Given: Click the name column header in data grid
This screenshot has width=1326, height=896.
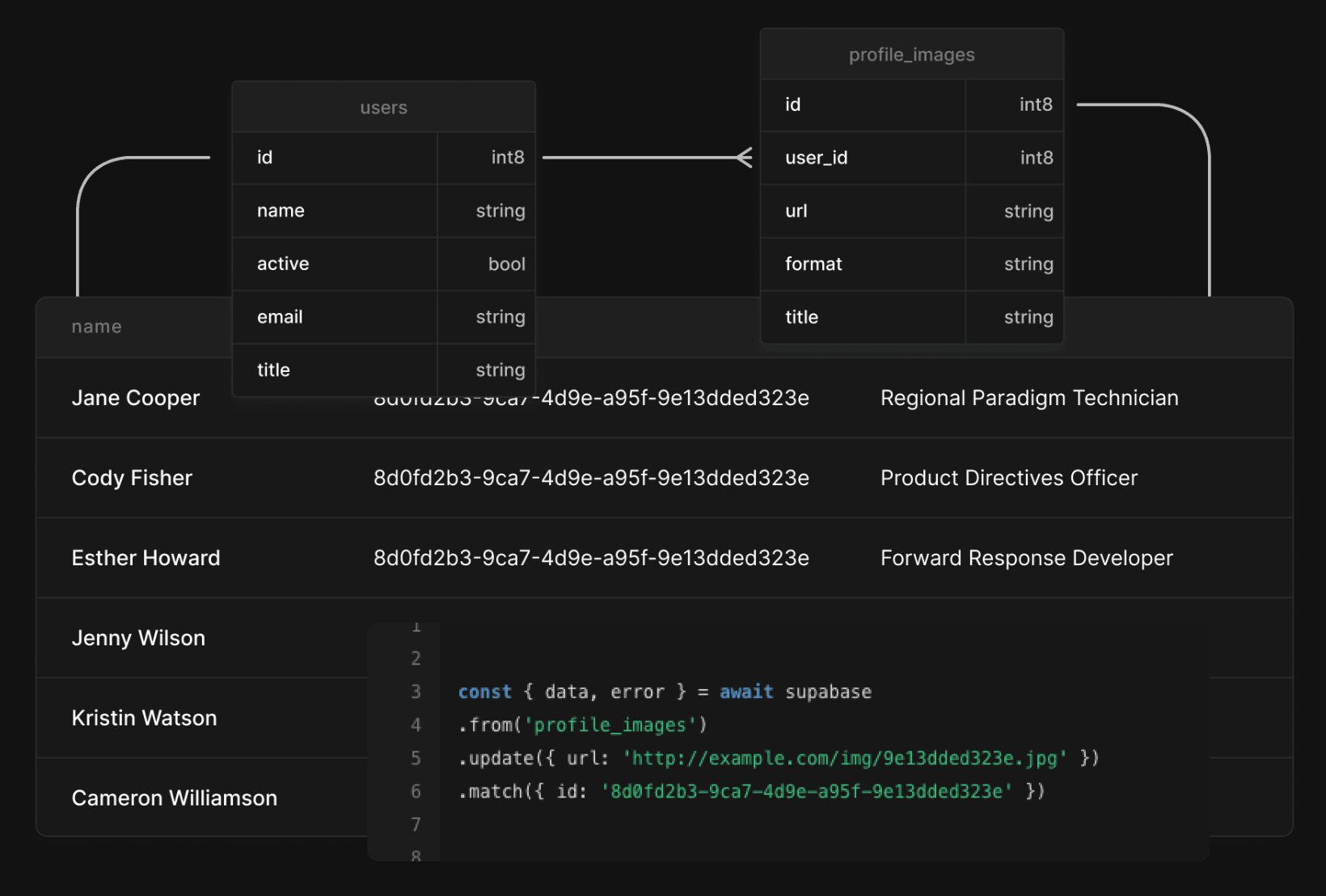Looking at the screenshot, I should (x=96, y=327).
